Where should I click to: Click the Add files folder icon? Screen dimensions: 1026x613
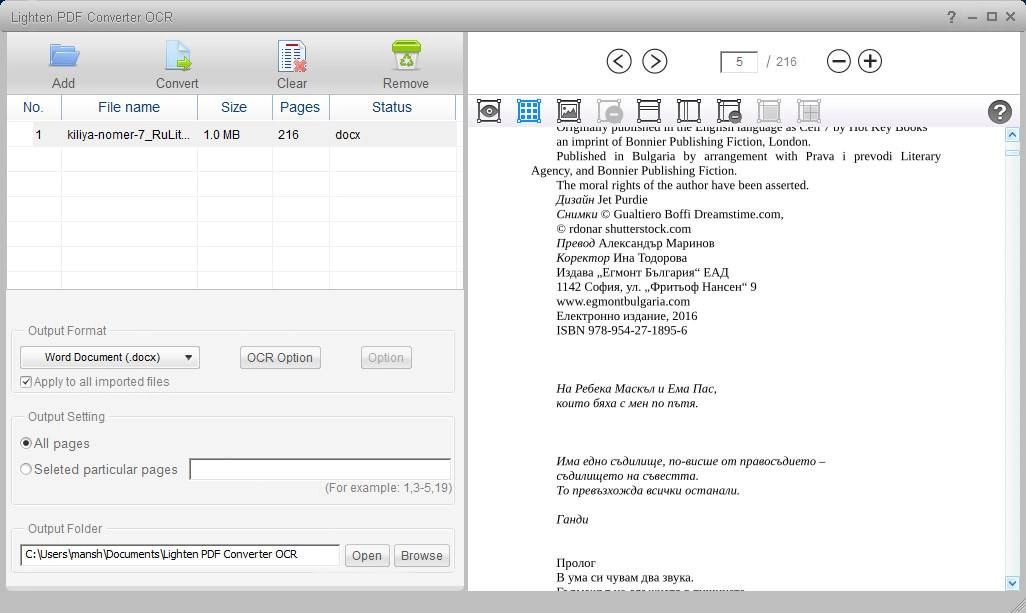coord(63,56)
